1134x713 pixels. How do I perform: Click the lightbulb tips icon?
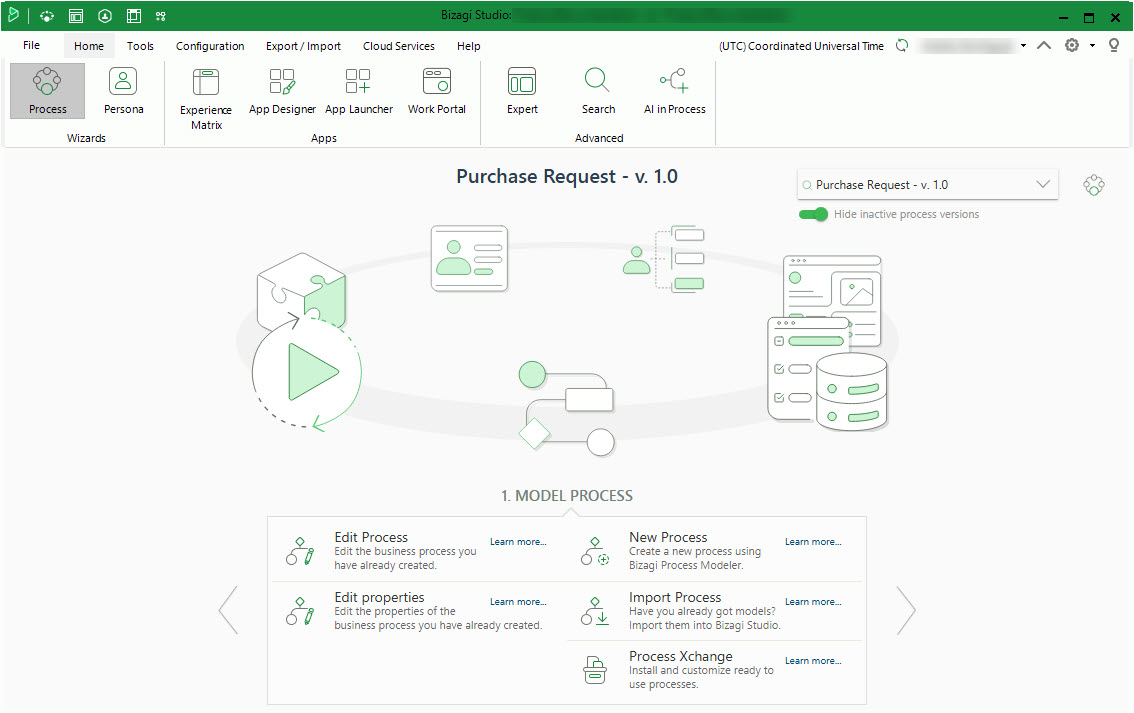[1114, 45]
